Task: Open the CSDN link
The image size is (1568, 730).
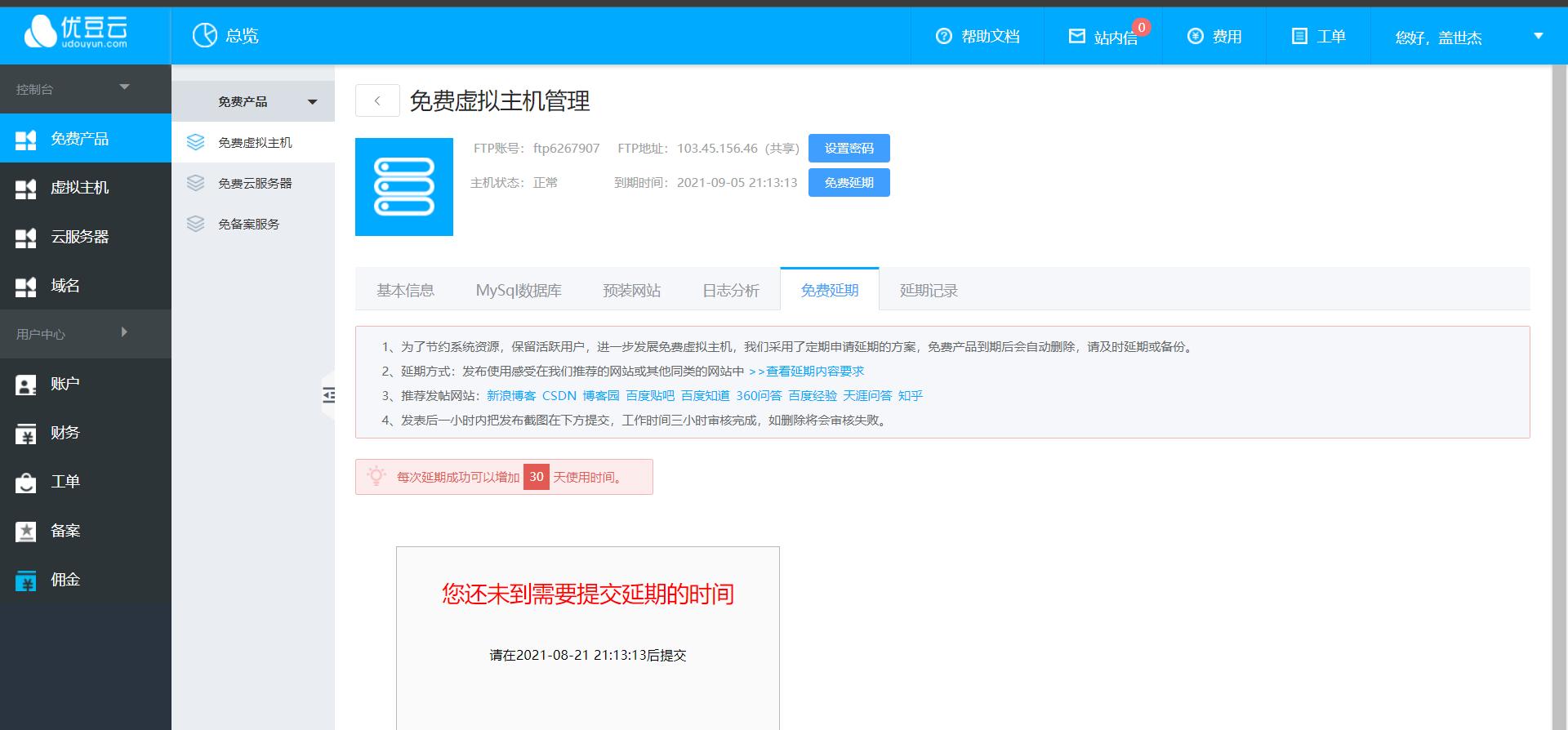Action: (559, 395)
